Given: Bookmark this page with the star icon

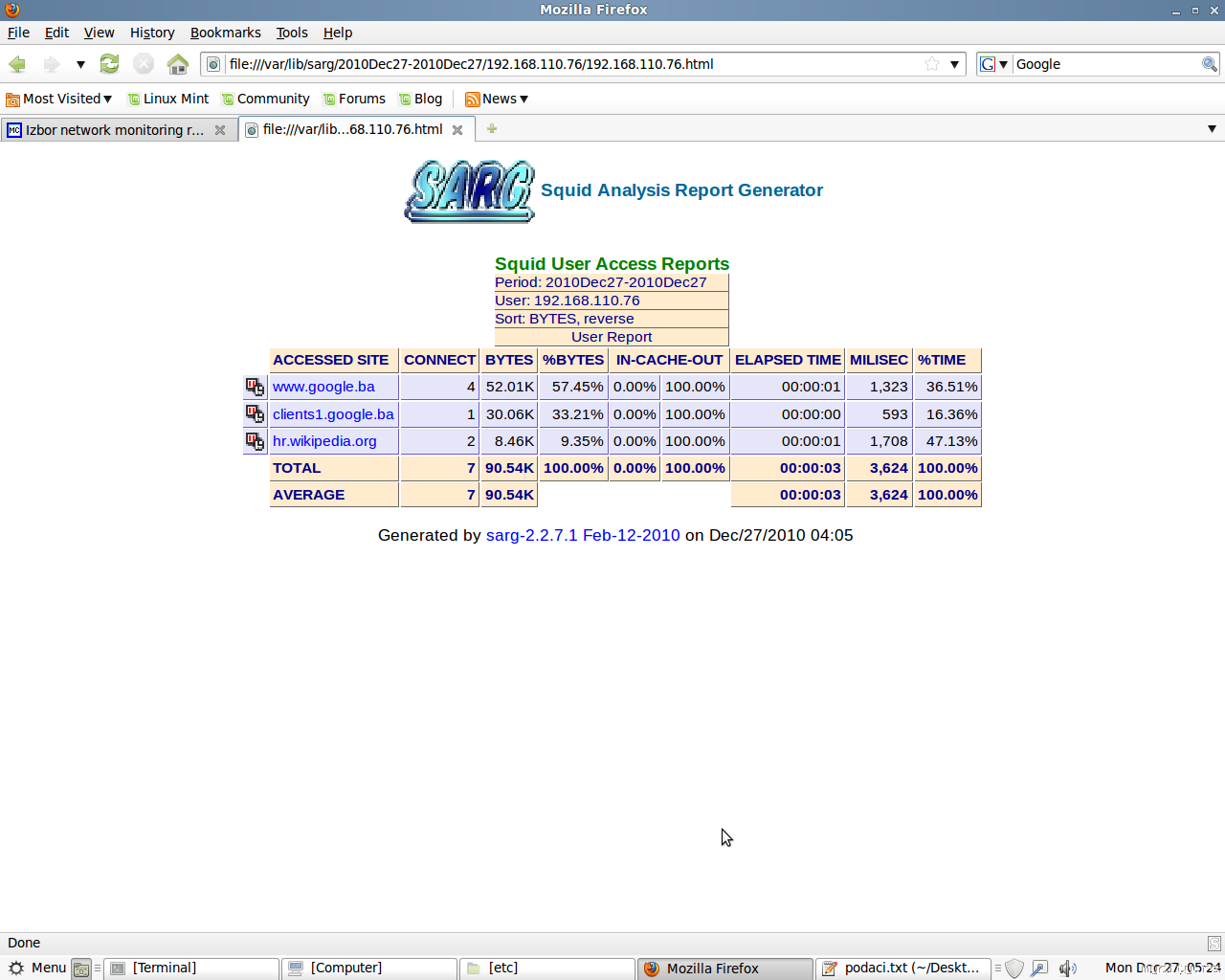Looking at the screenshot, I should click(932, 64).
